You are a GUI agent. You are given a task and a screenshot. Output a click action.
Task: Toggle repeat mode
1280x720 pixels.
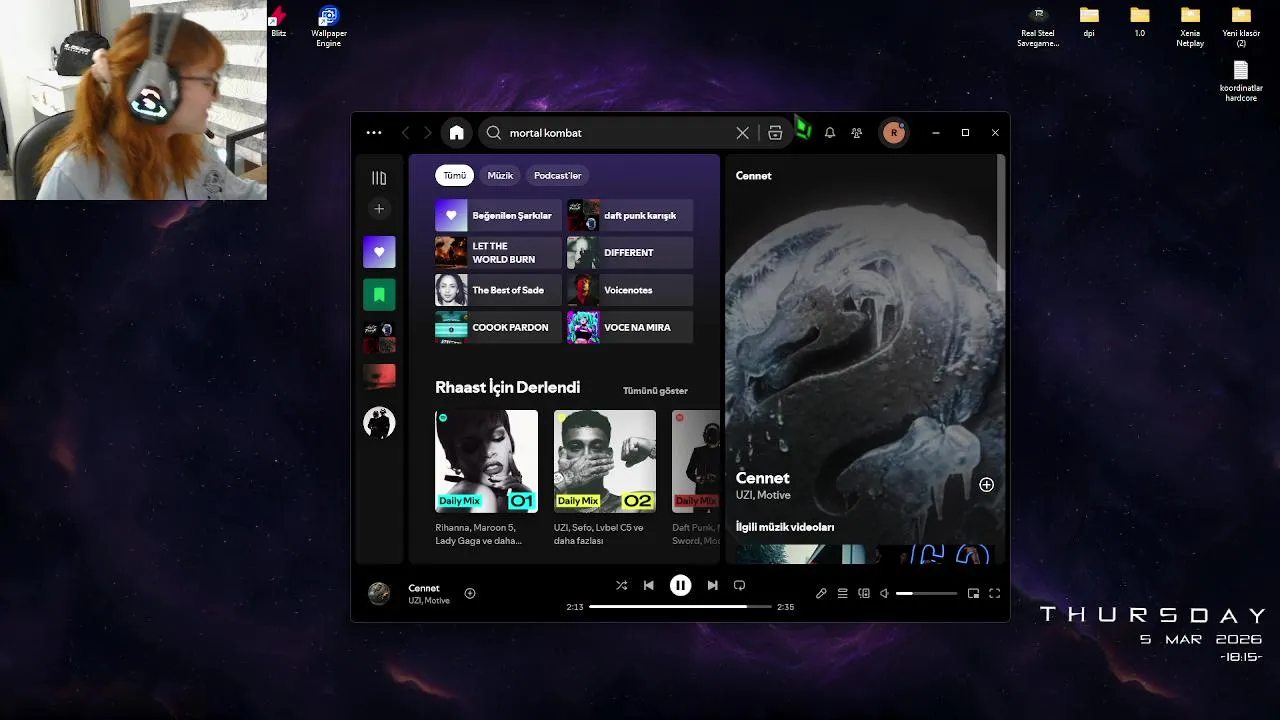pos(739,585)
